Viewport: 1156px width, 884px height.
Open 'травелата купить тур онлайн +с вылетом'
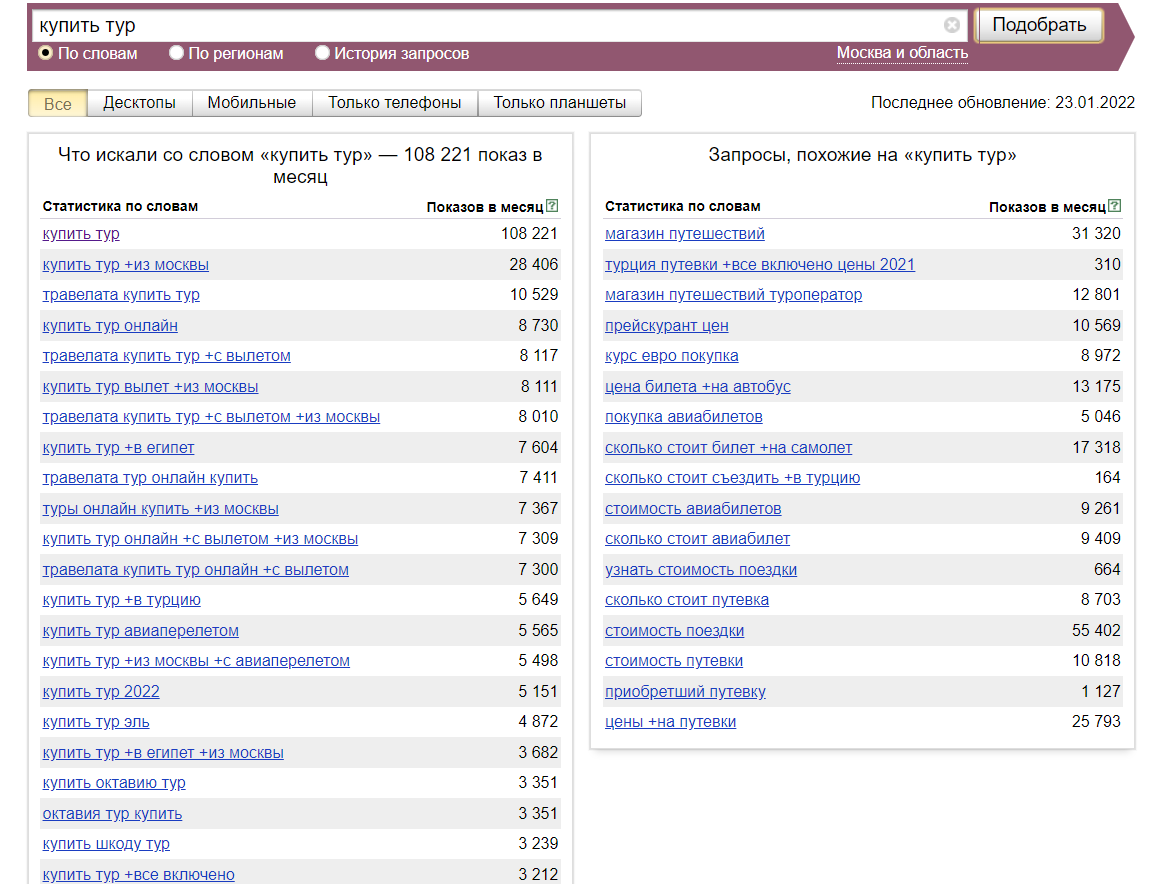point(195,571)
